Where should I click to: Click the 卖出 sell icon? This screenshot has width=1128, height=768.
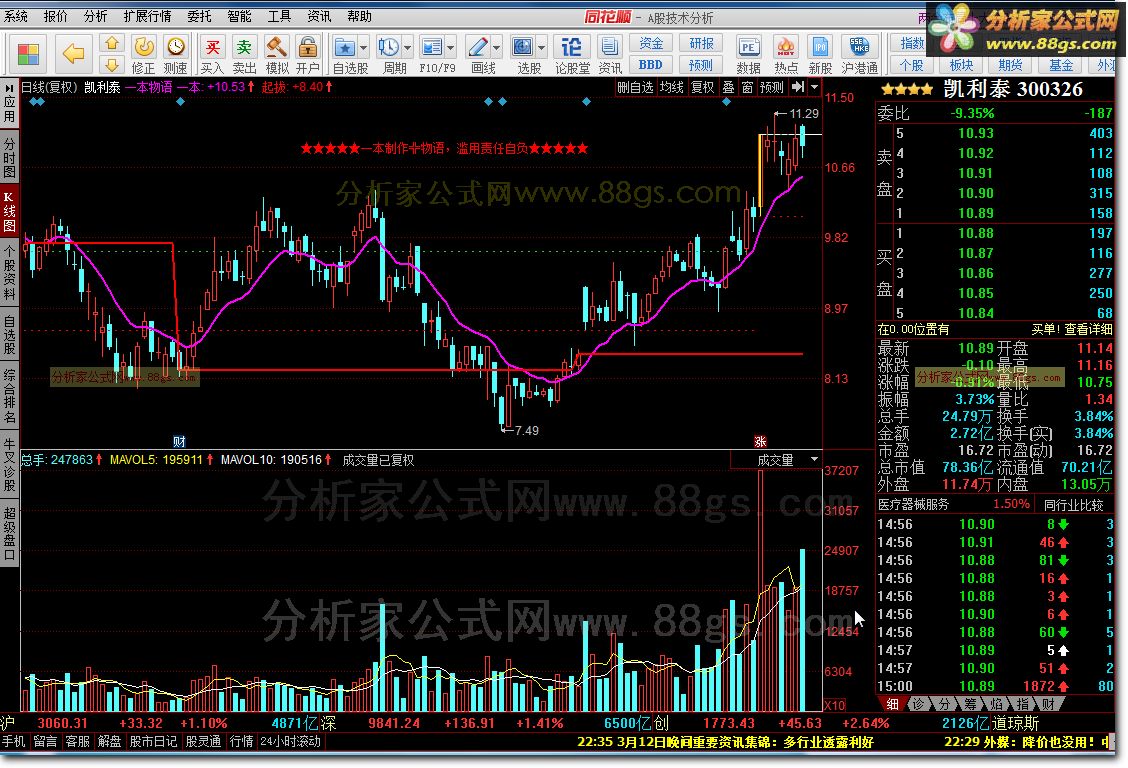click(x=245, y=55)
